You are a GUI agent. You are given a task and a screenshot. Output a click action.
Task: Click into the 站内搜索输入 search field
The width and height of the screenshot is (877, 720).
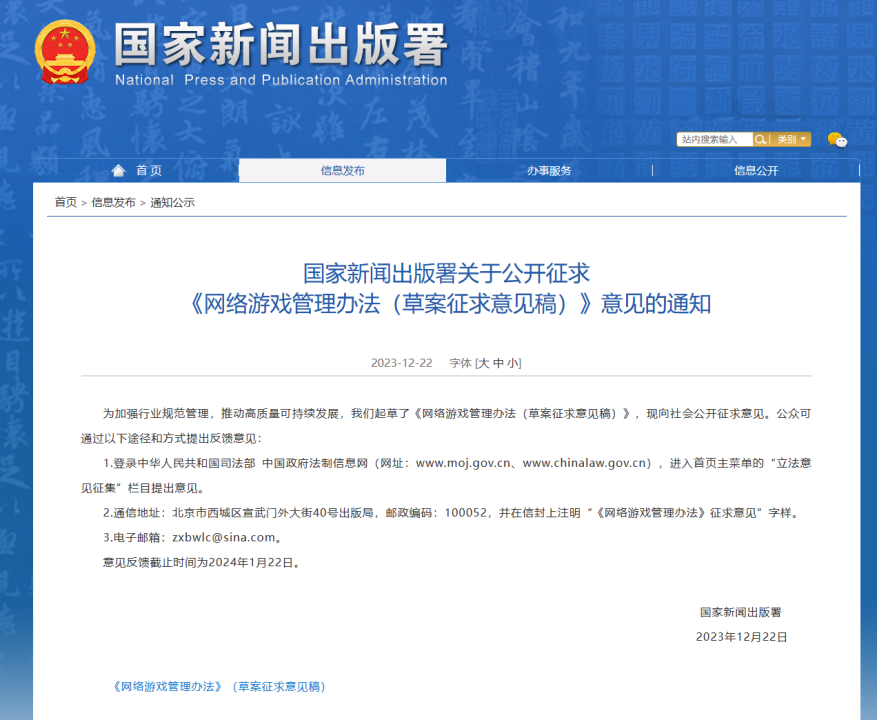[x=714, y=140]
